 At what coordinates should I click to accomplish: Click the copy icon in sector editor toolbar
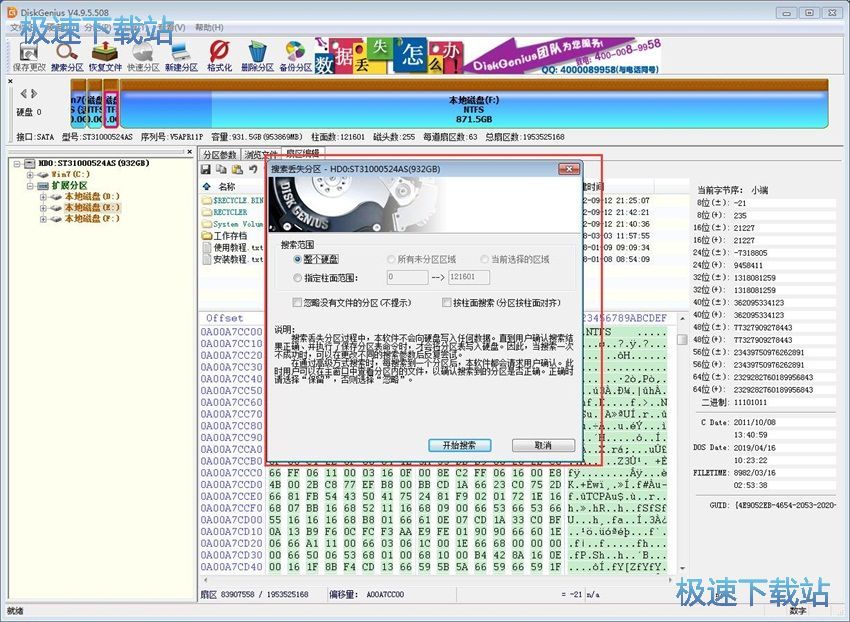(x=221, y=169)
